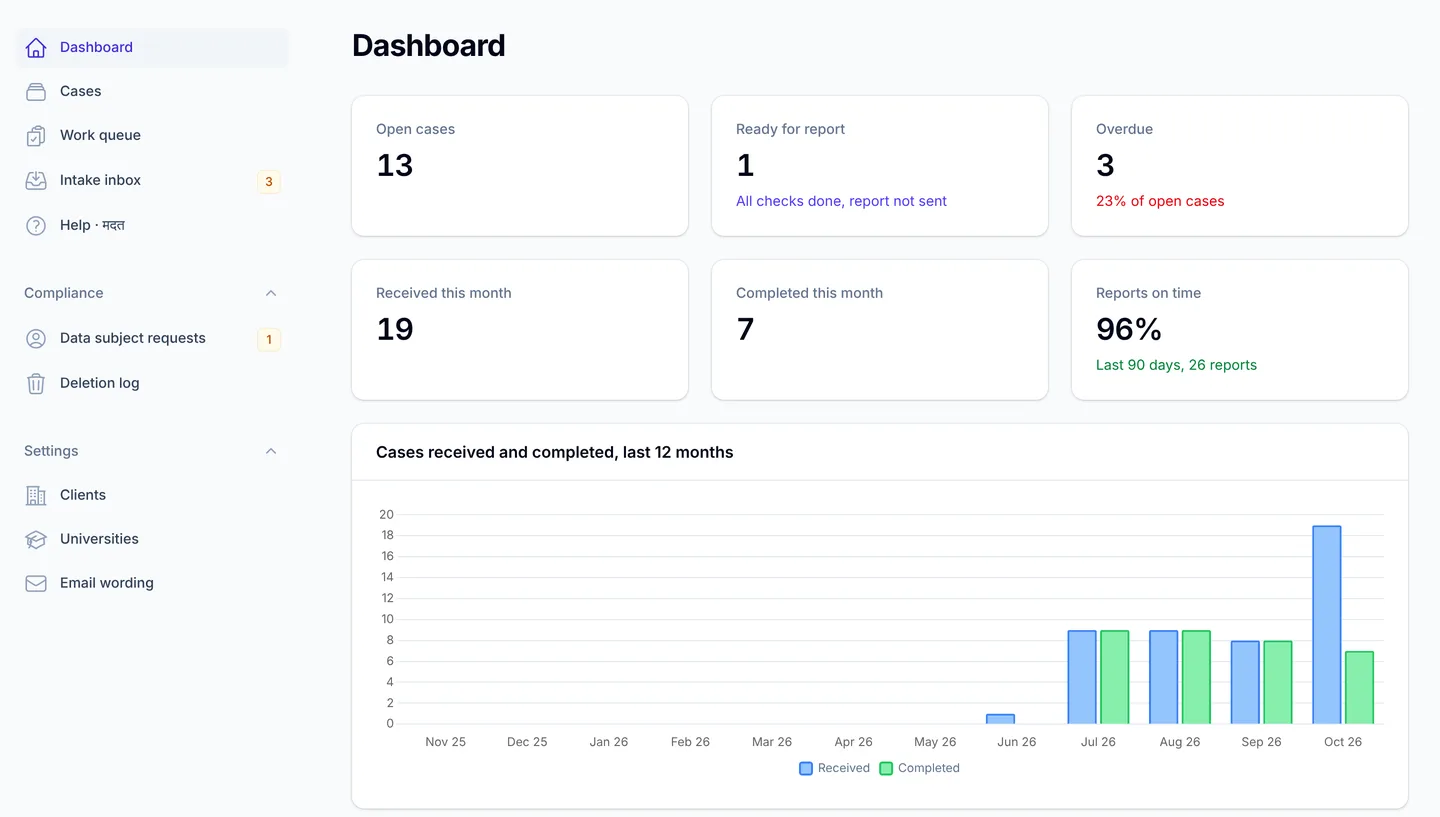
Task: Toggle the Received legend swatch
Action: (806, 768)
